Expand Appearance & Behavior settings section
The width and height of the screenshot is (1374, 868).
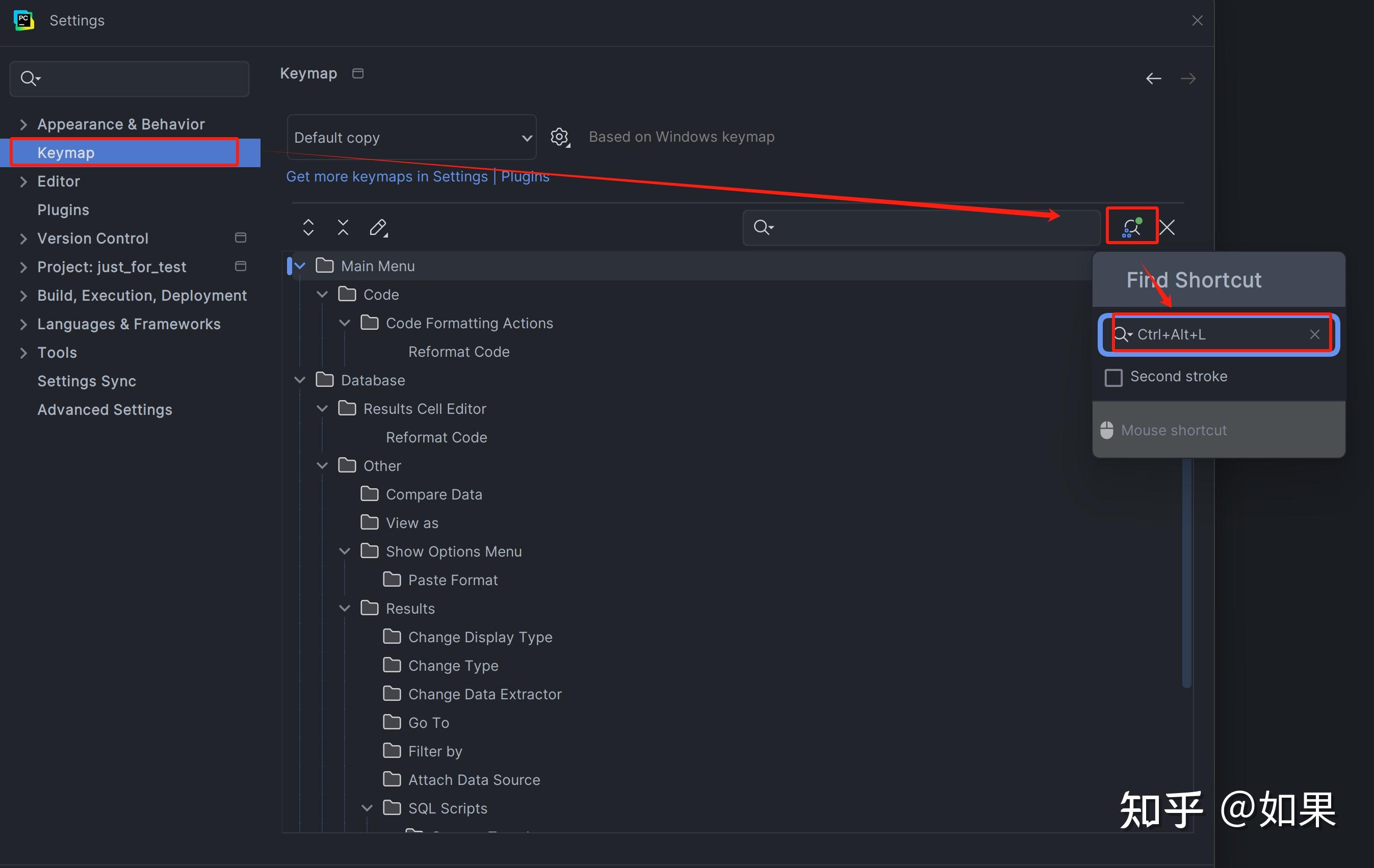coord(23,124)
